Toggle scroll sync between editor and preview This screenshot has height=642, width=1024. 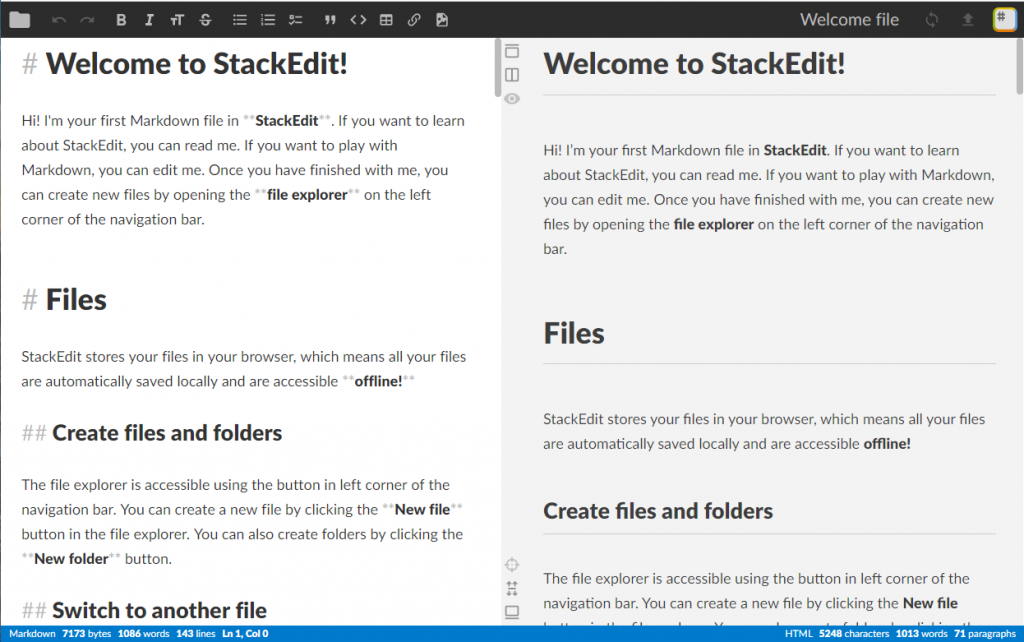(x=512, y=588)
